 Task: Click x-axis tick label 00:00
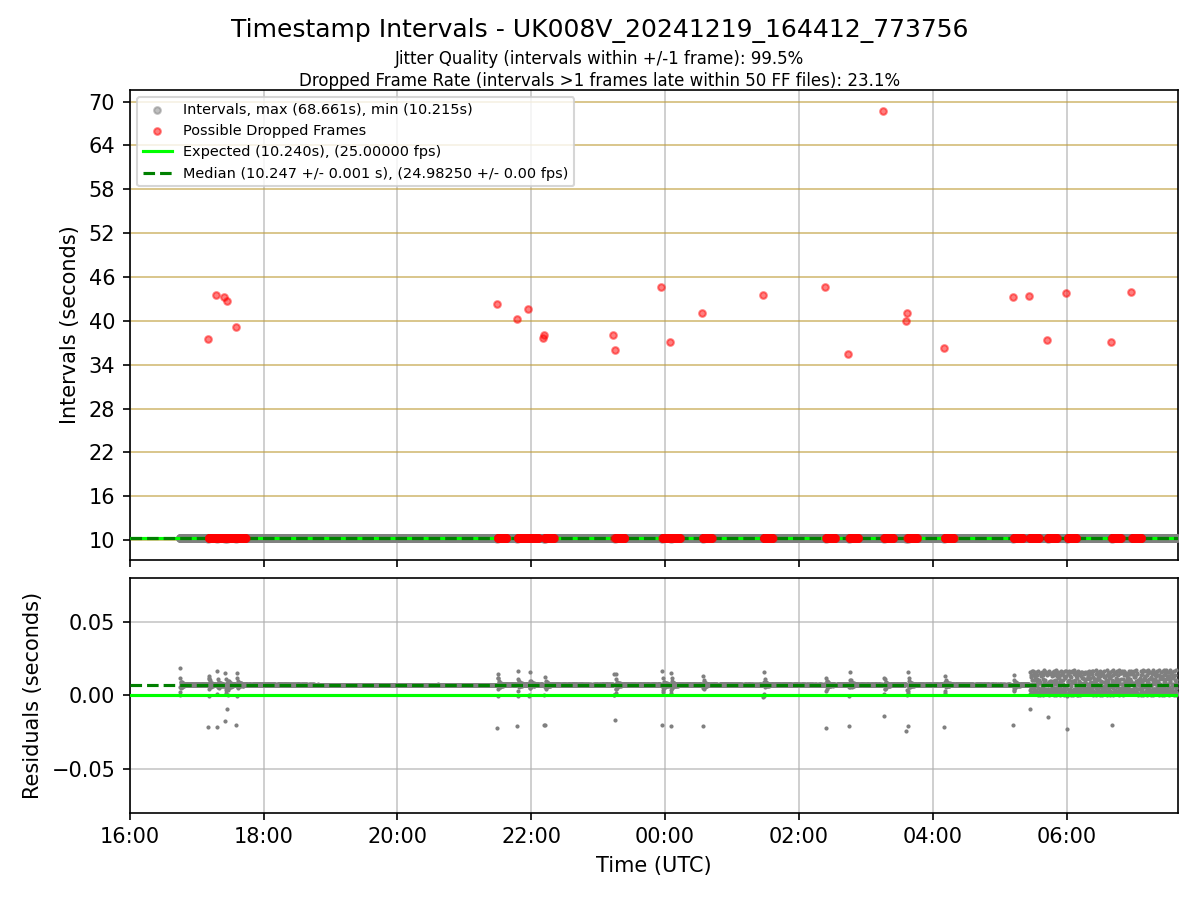[x=665, y=836]
